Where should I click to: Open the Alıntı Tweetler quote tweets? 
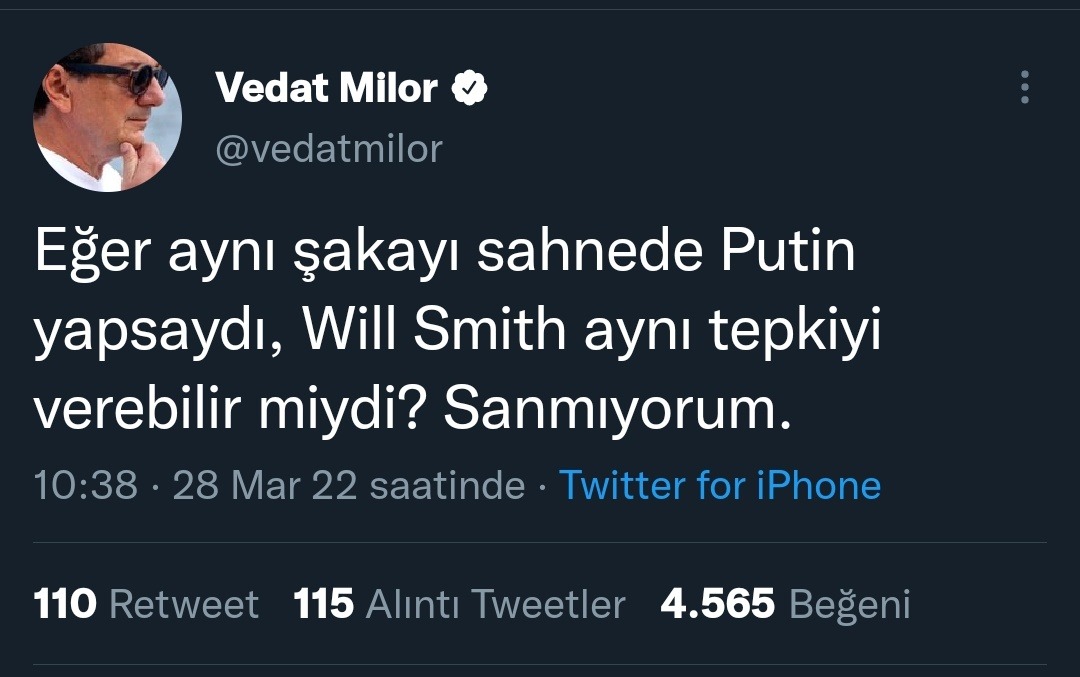[496, 604]
